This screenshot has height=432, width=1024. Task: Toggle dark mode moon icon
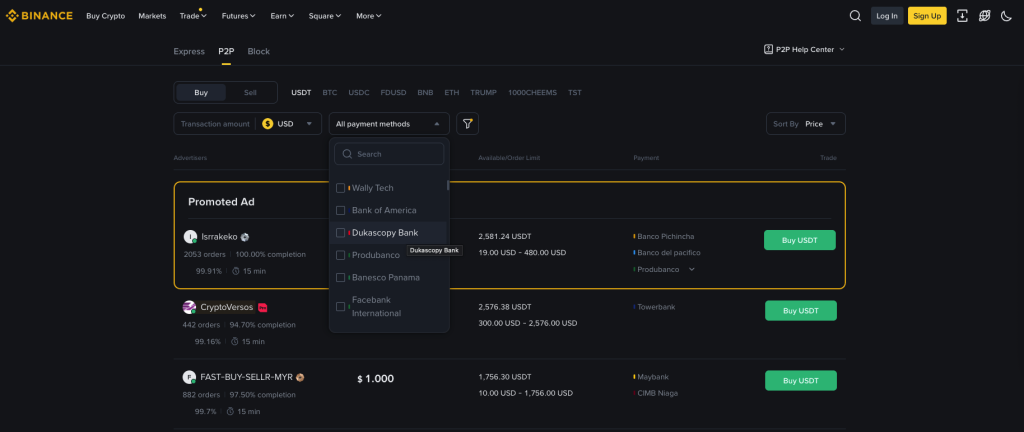1006,16
